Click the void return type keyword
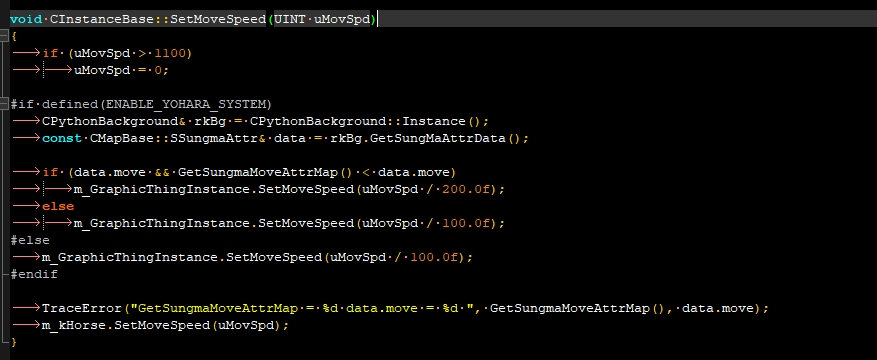Image resolution: width=877 pixels, height=360 pixels. click(x=26, y=19)
